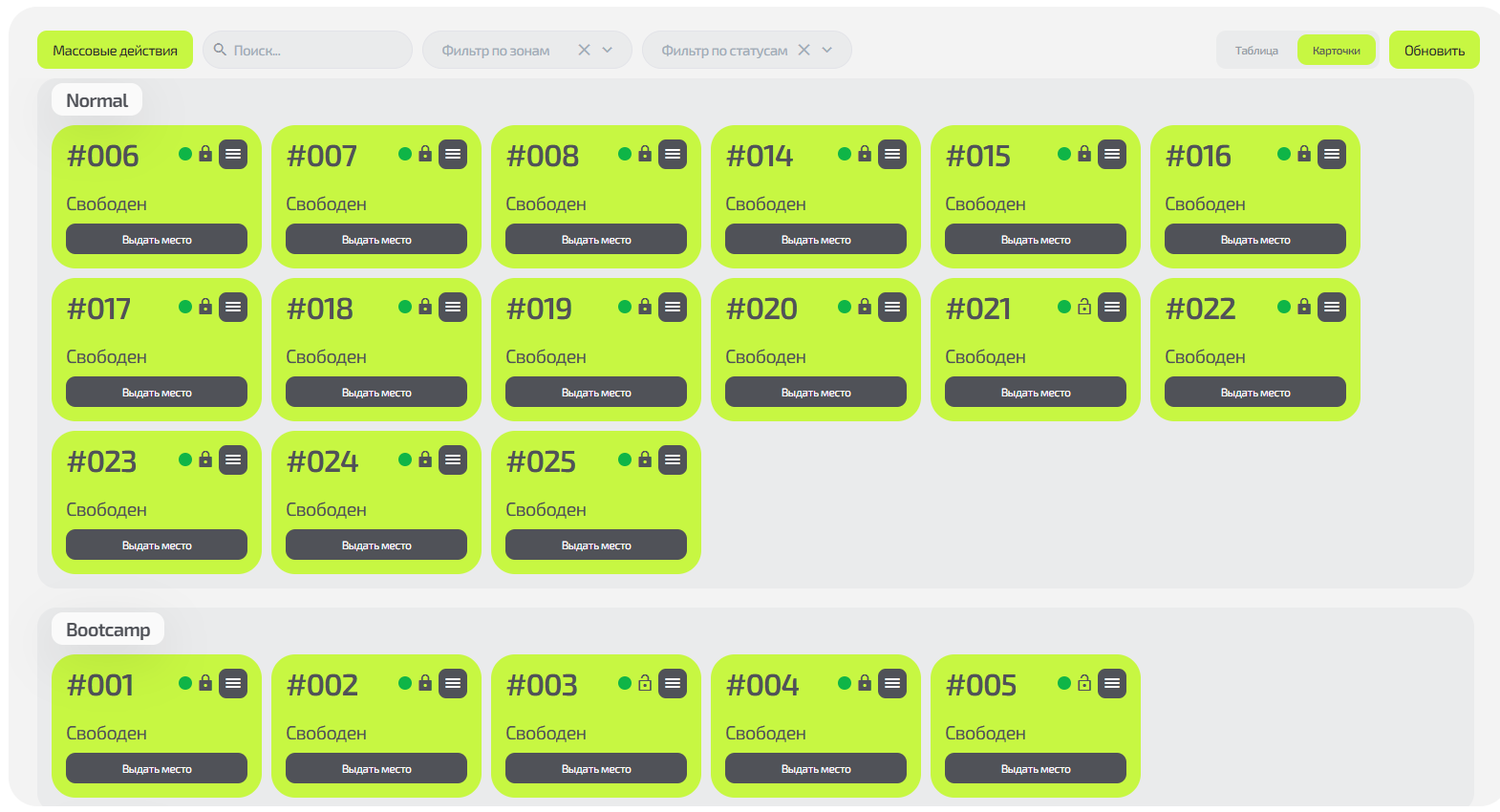Click the green status dot on card #008
The width and height of the screenshot is (1500, 812).
pos(625,154)
